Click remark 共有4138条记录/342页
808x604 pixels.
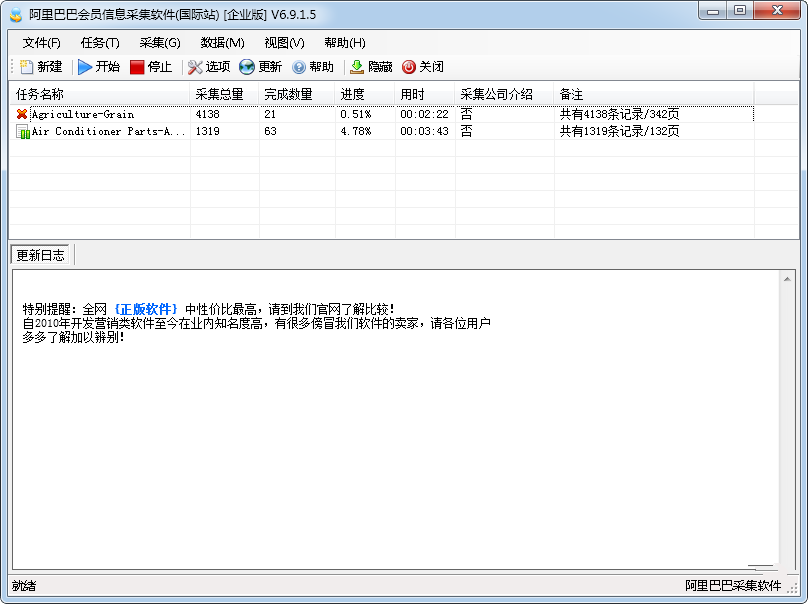pyautogui.click(x=619, y=114)
